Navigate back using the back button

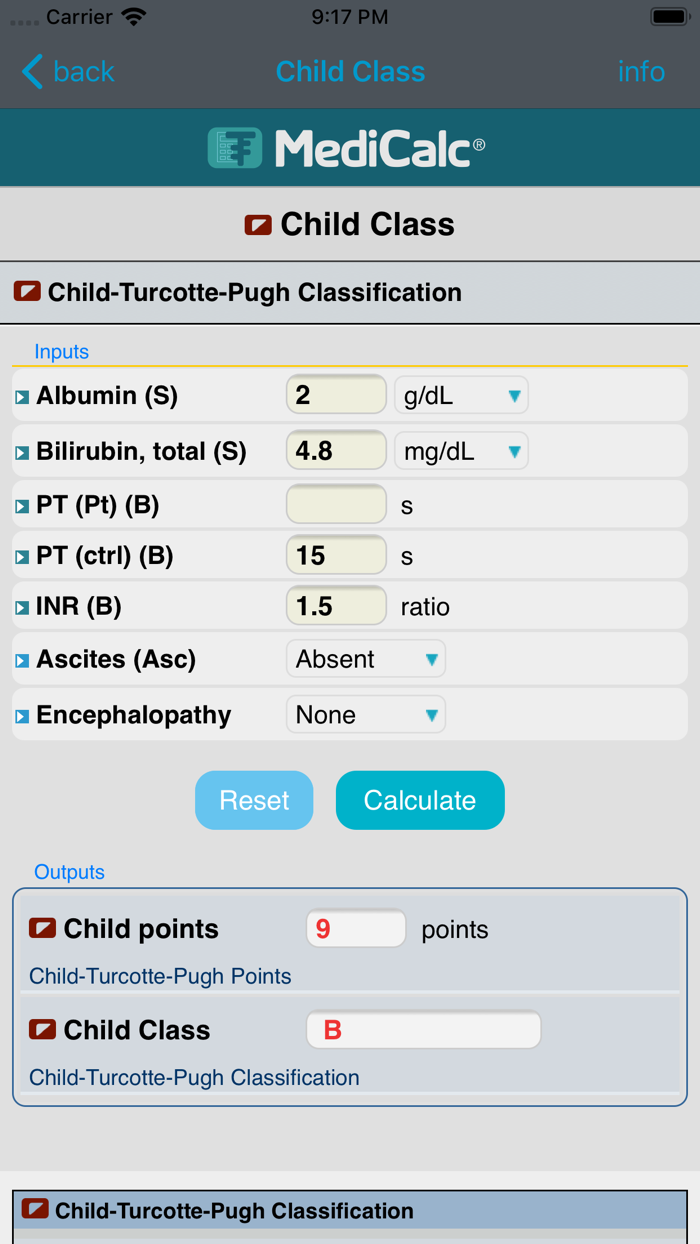pyautogui.click(x=66, y=71)
